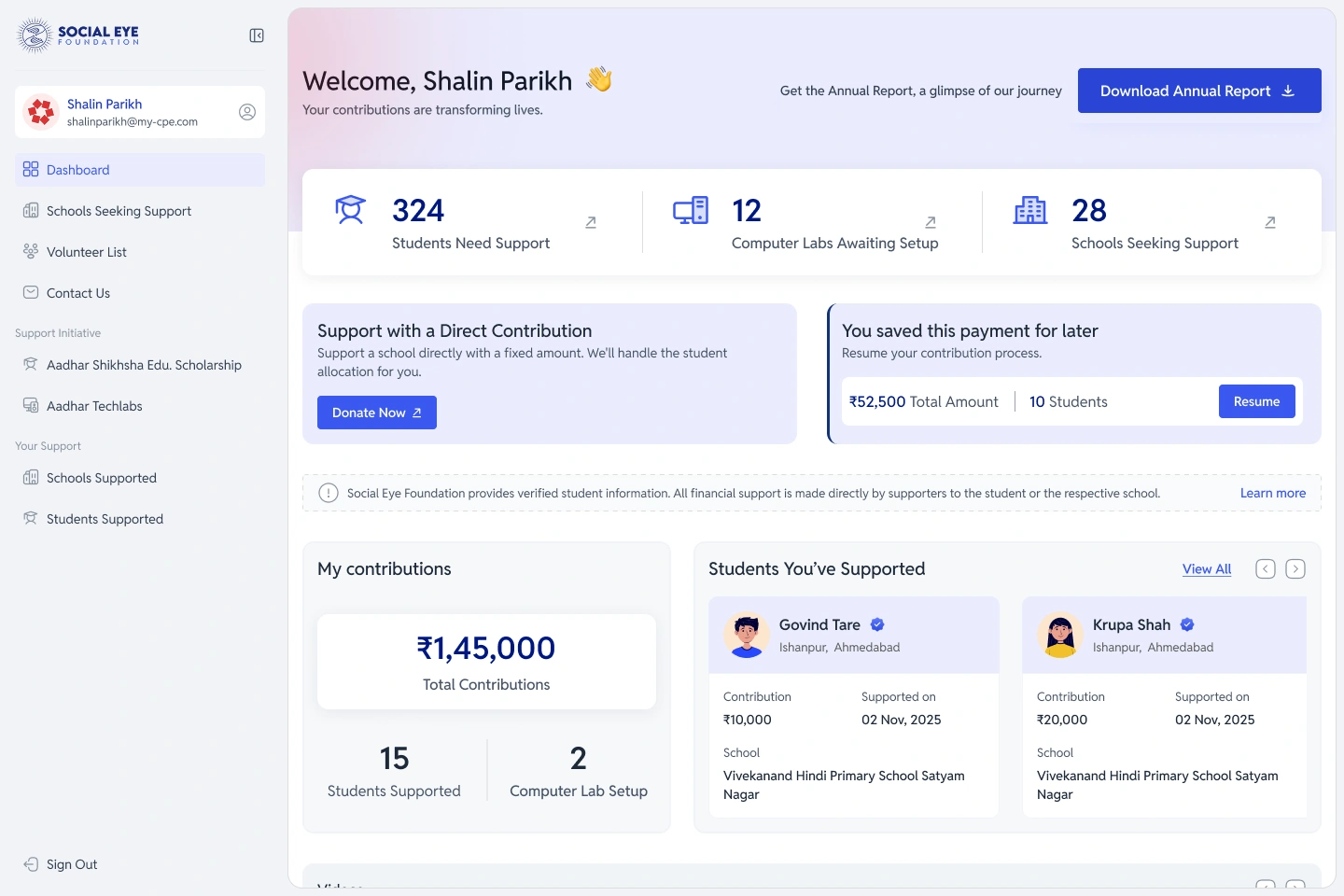Open the user profile avatar icon
Image resolution: width=1344 pixels, height=896 pixels.
coord(247,112)
